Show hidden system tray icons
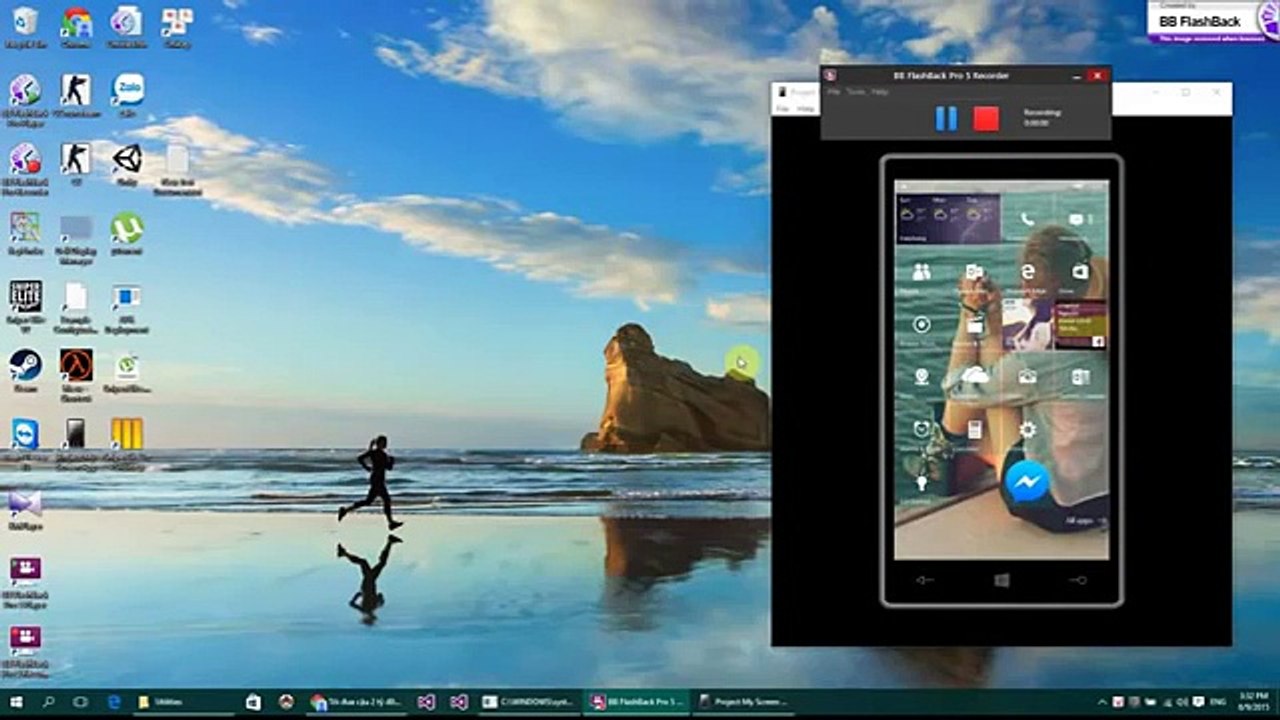The height and width of the screenshot is (720, 1280). (x=1103, y=702)
